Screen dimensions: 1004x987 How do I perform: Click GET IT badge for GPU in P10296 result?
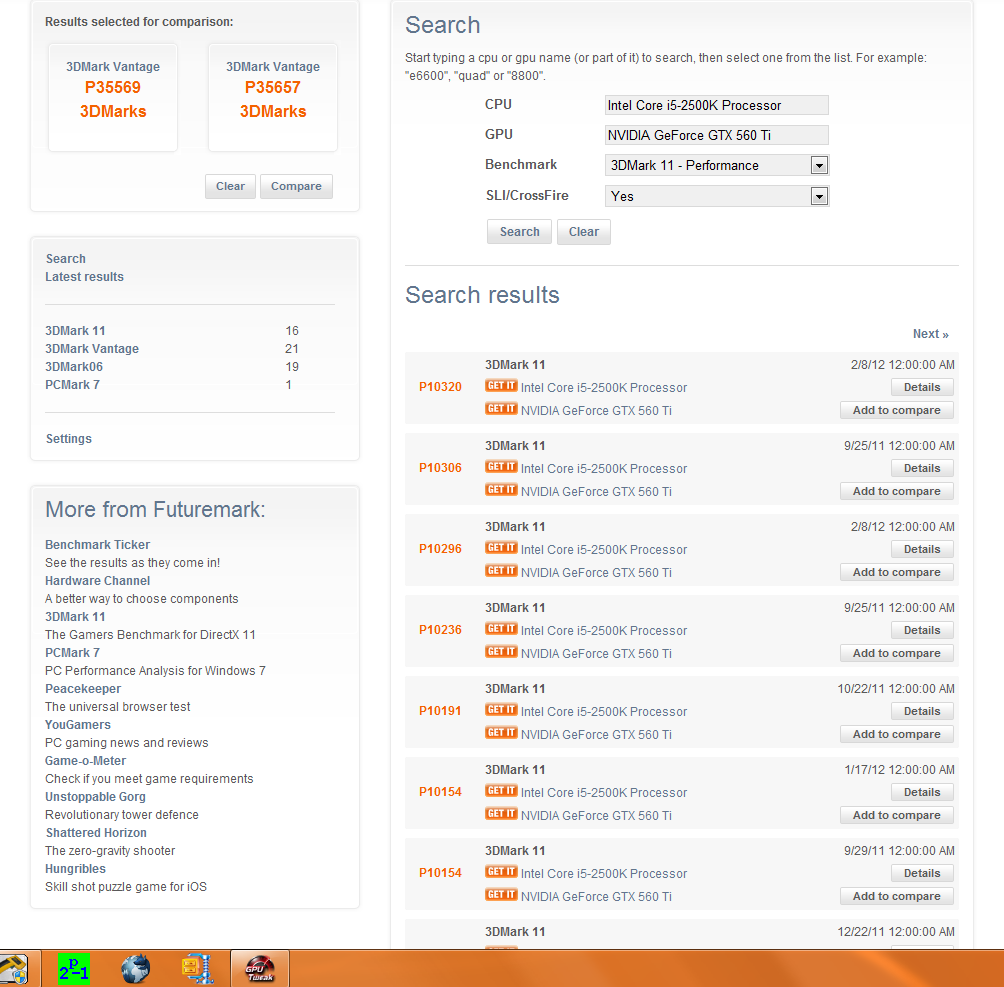tap(501, 571)
